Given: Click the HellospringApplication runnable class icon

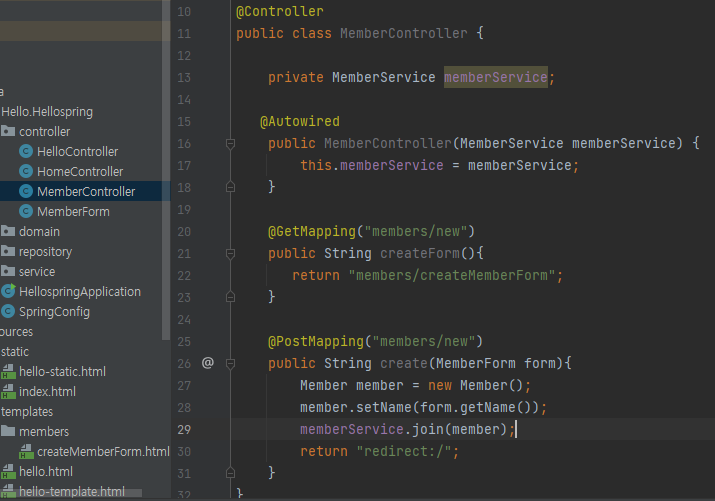Looking at the screenshot, I should 8,291.
